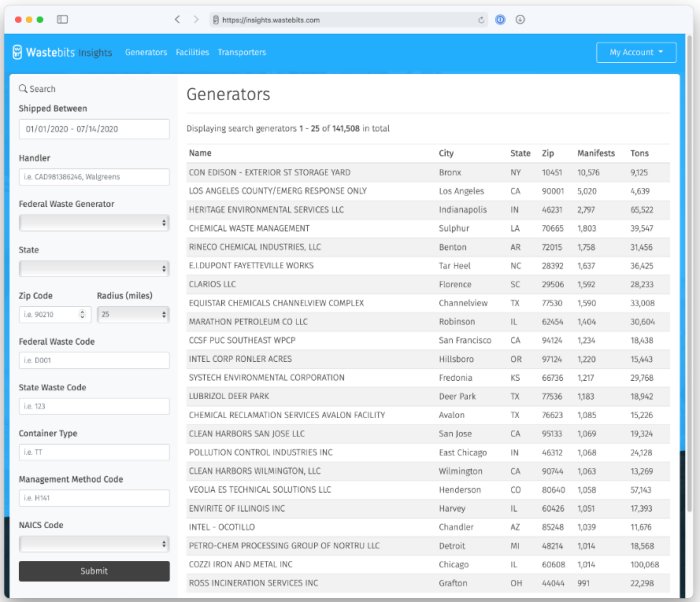Change the Radius (miles) dropdown
The image size is (700, 602).
point(133,314)
